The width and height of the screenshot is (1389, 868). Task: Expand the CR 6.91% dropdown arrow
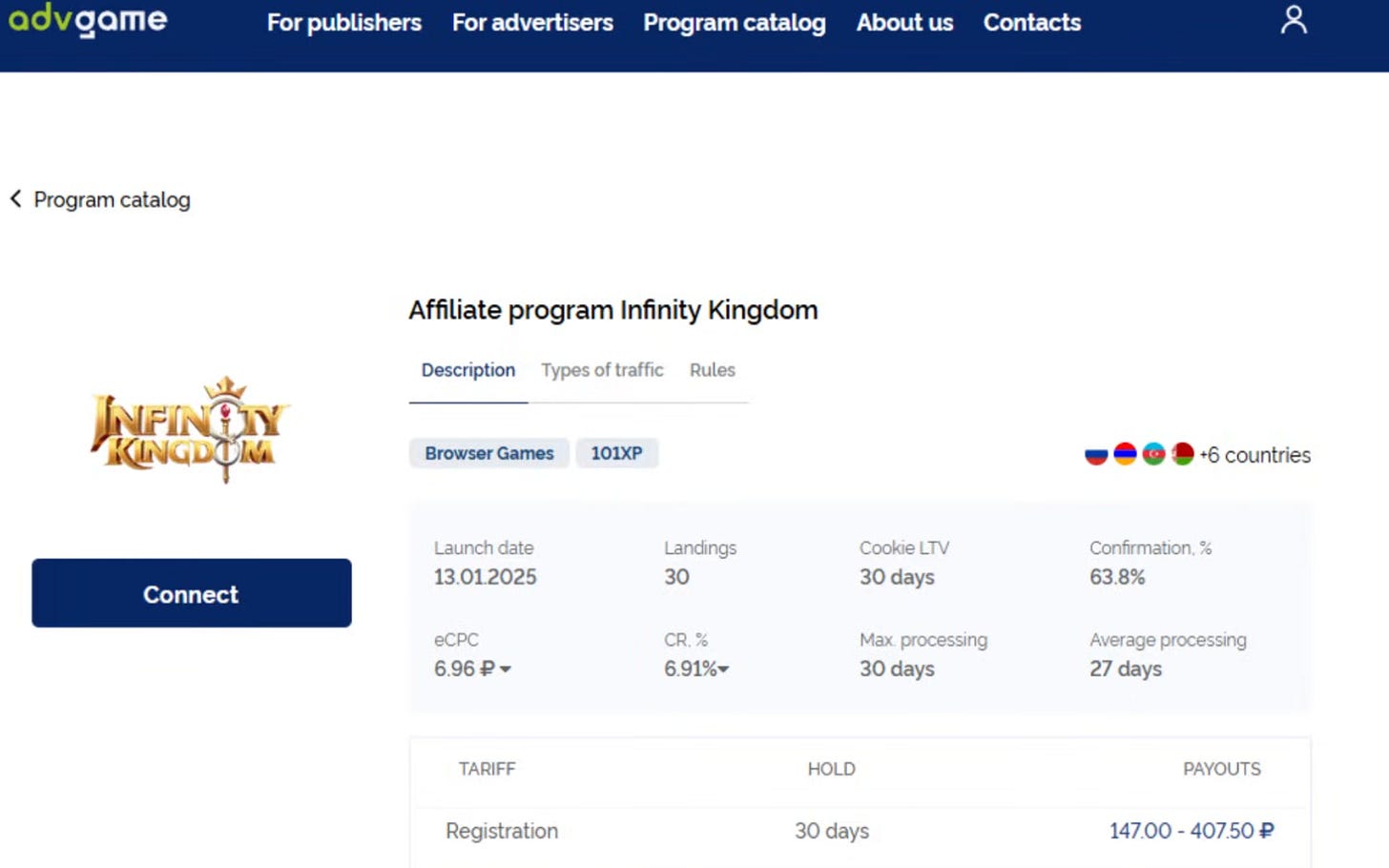click(x=723, y=670)
